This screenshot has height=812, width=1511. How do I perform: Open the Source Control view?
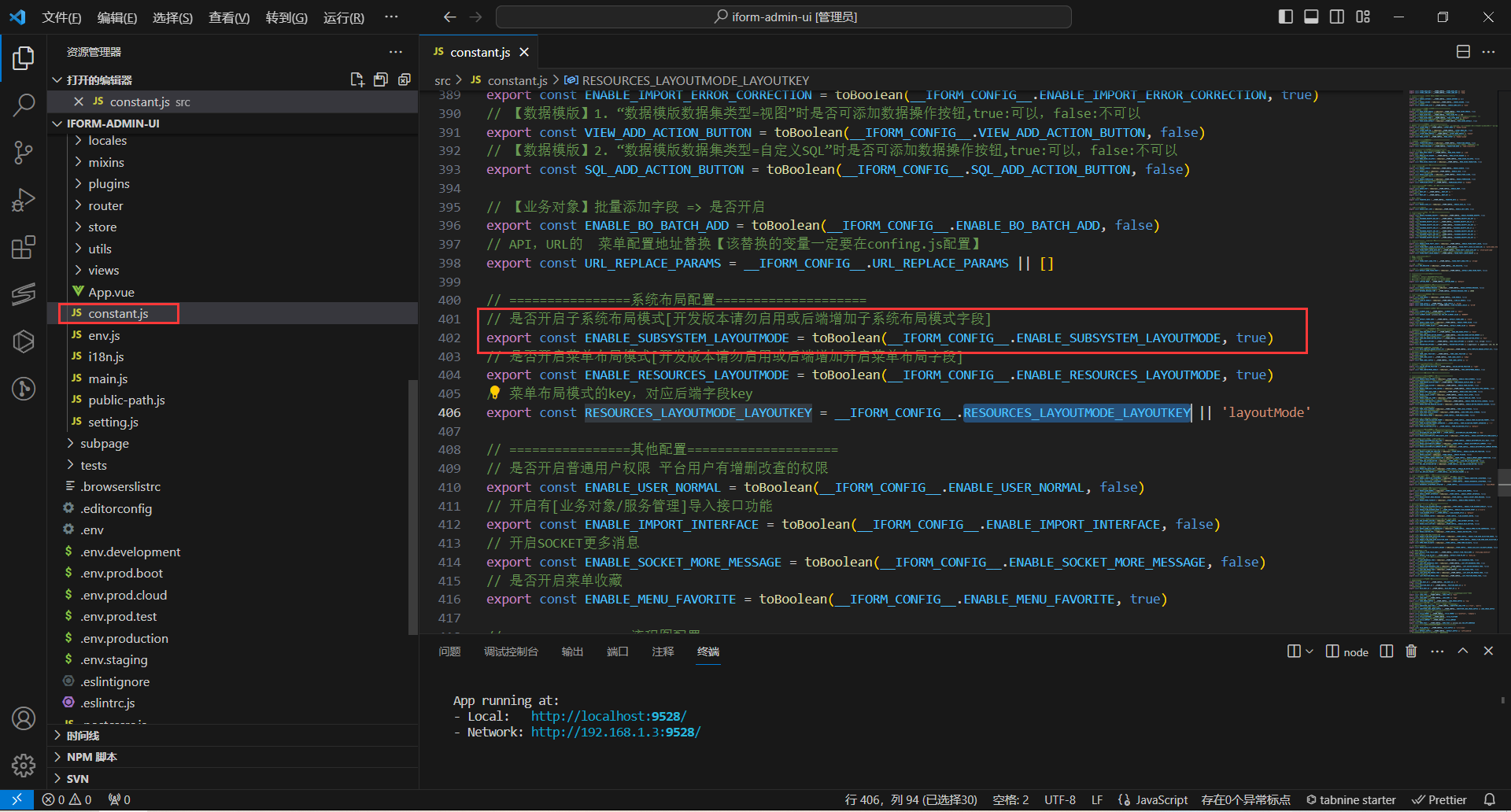pos(24,153)
